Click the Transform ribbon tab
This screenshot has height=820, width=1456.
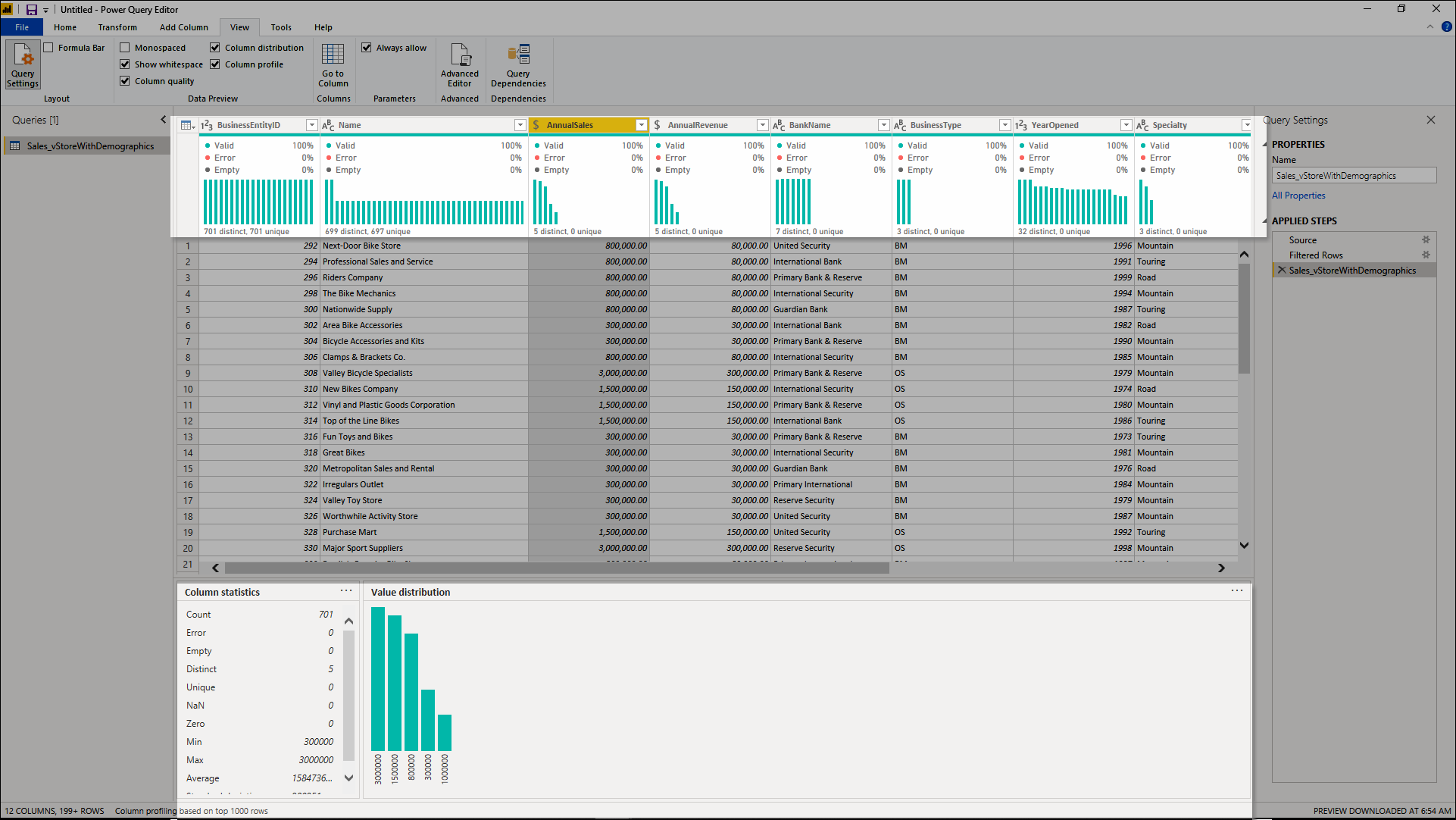tap(118, 27)
